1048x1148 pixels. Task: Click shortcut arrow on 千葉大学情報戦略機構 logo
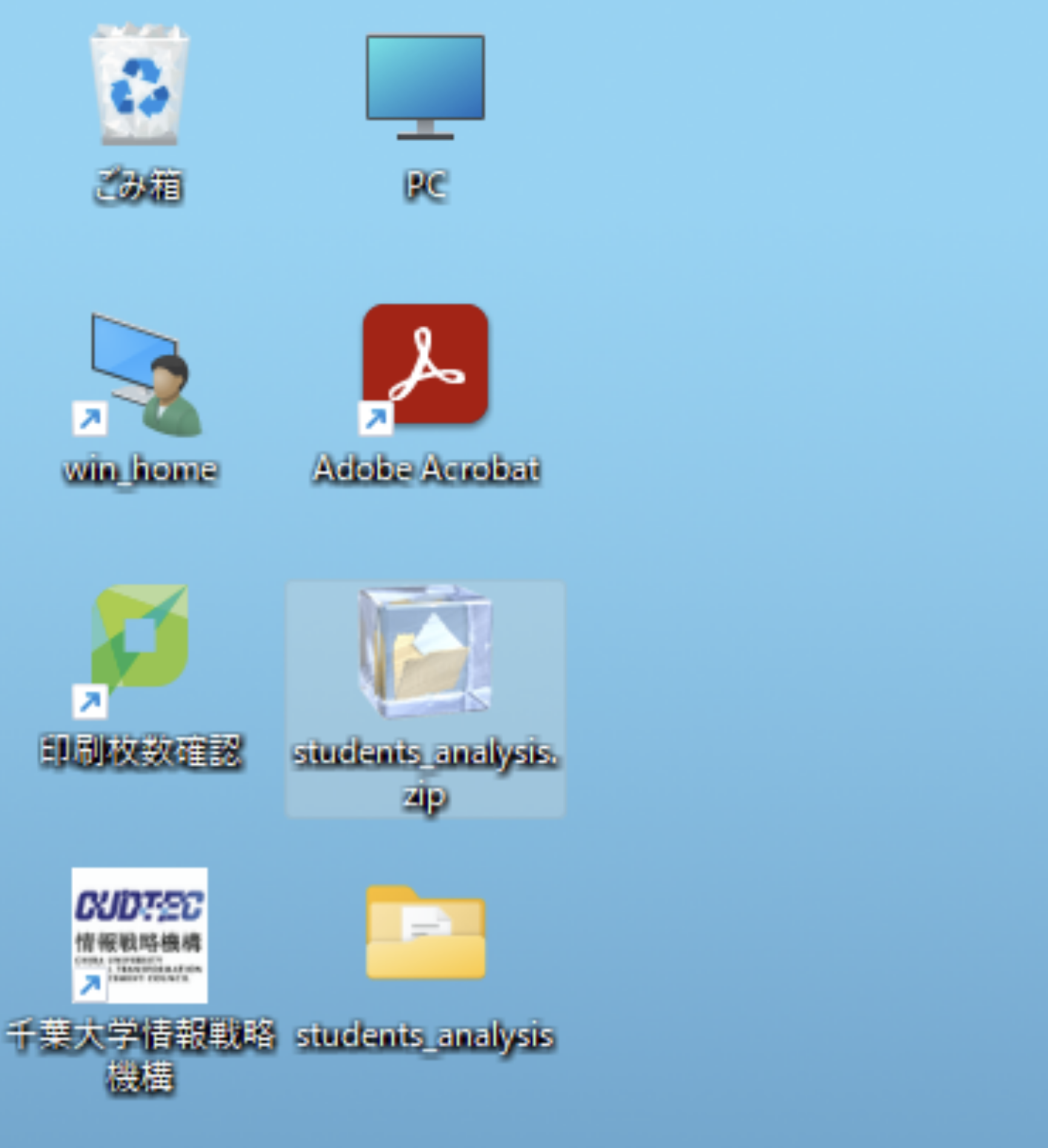[x=90, y=985]
